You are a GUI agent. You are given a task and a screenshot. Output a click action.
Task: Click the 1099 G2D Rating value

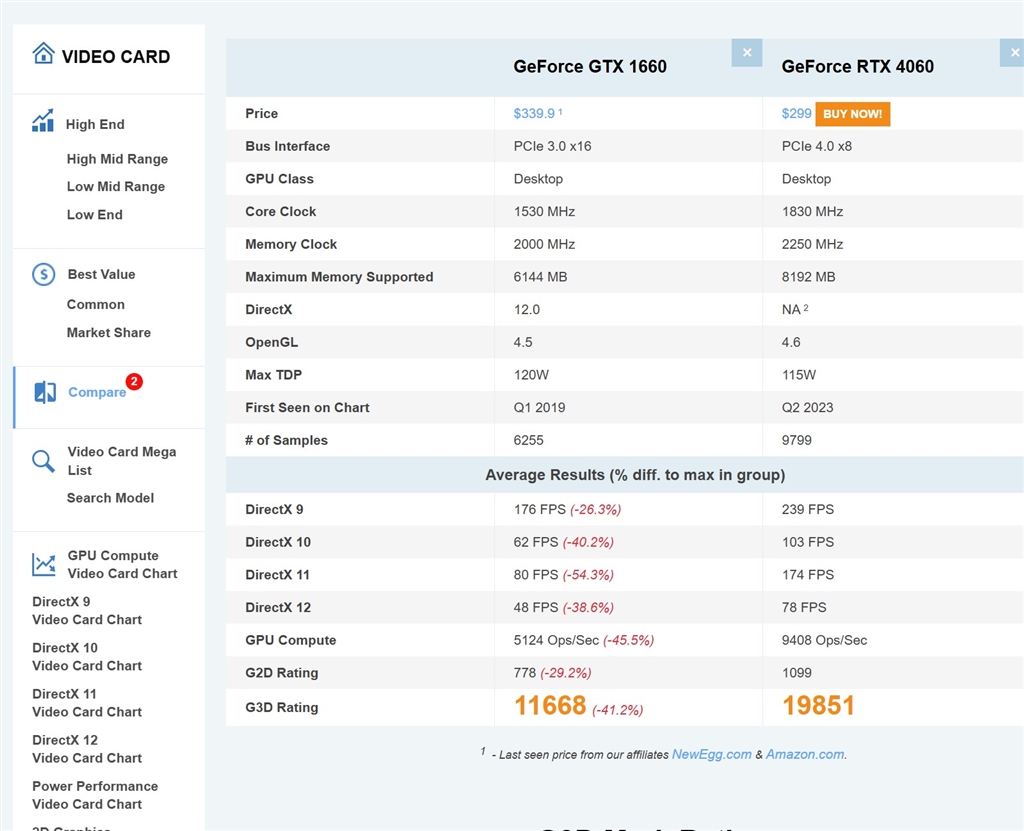(x=797, y=673)
